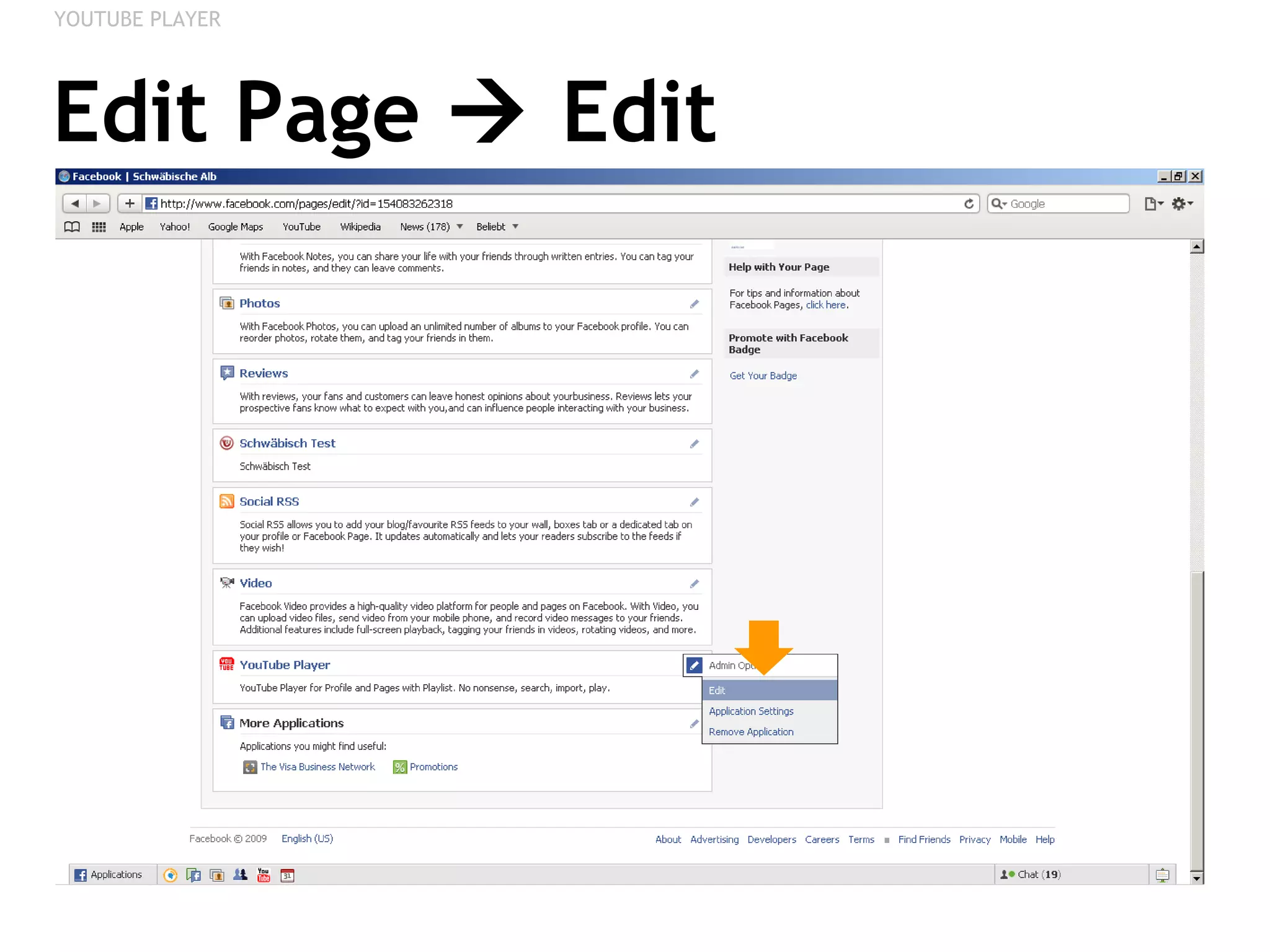
Task: Open the Mobile footer link
Action: tap(1013, 840)
